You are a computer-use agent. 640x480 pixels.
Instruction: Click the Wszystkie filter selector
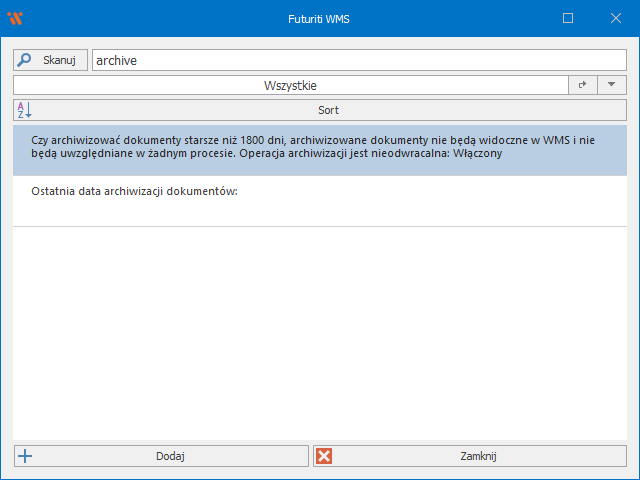(x=290, y=86)
